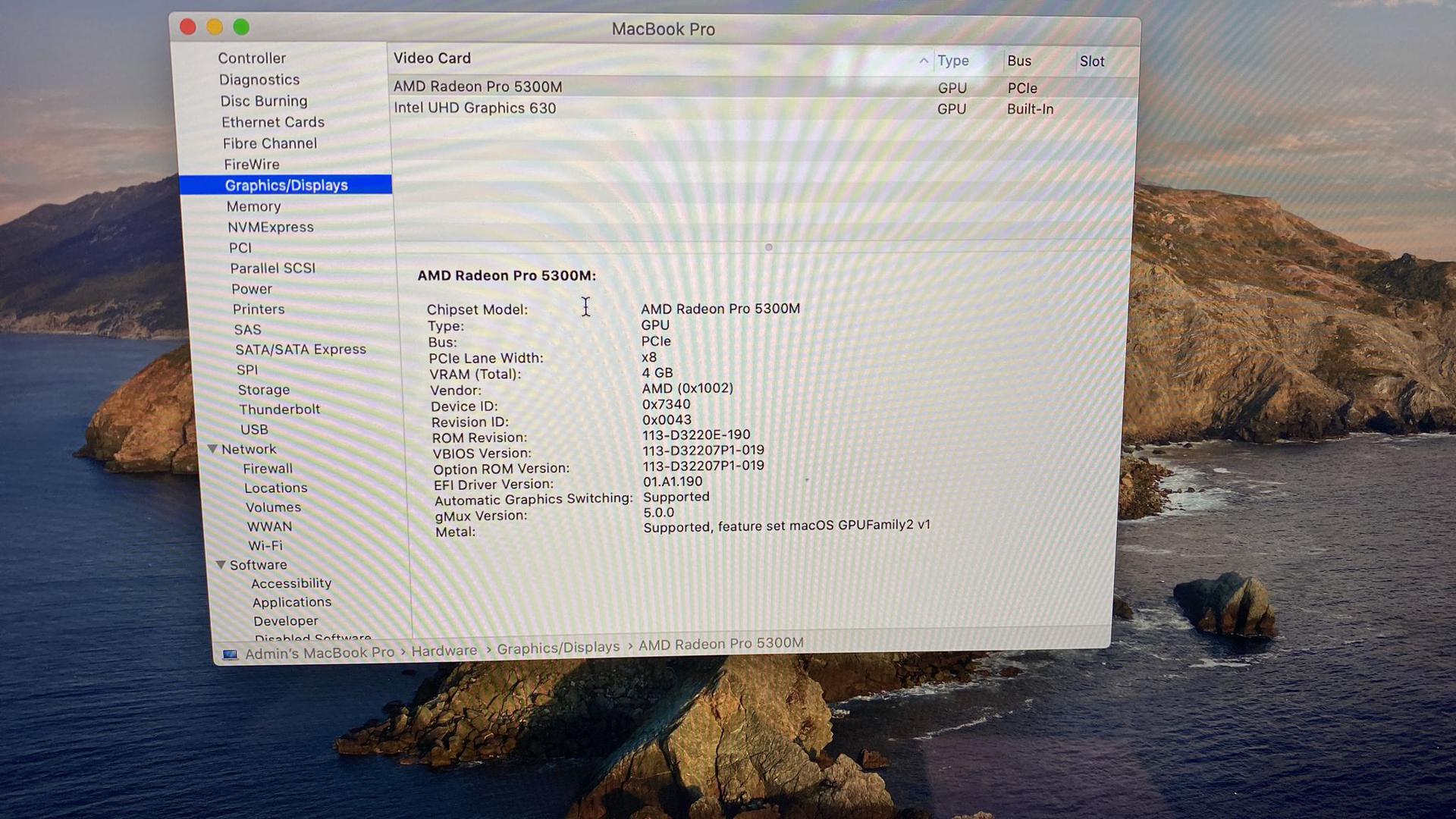
Task: Open Parallel SCSI section
Action: (x=273, y=268)
